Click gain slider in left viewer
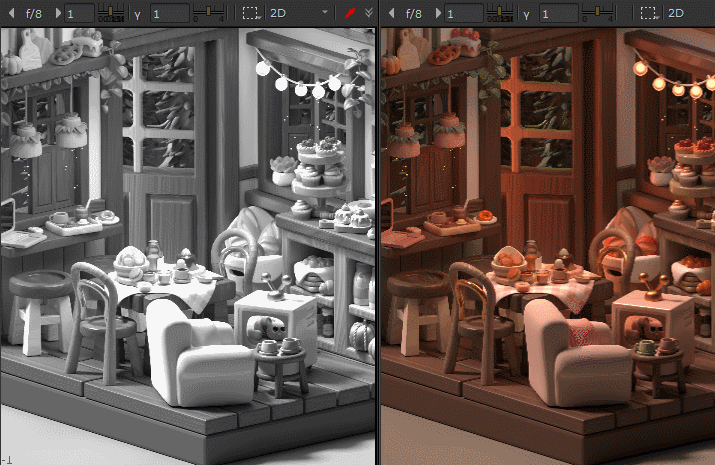This screenshot has width=715, height=465. [111, 13]
